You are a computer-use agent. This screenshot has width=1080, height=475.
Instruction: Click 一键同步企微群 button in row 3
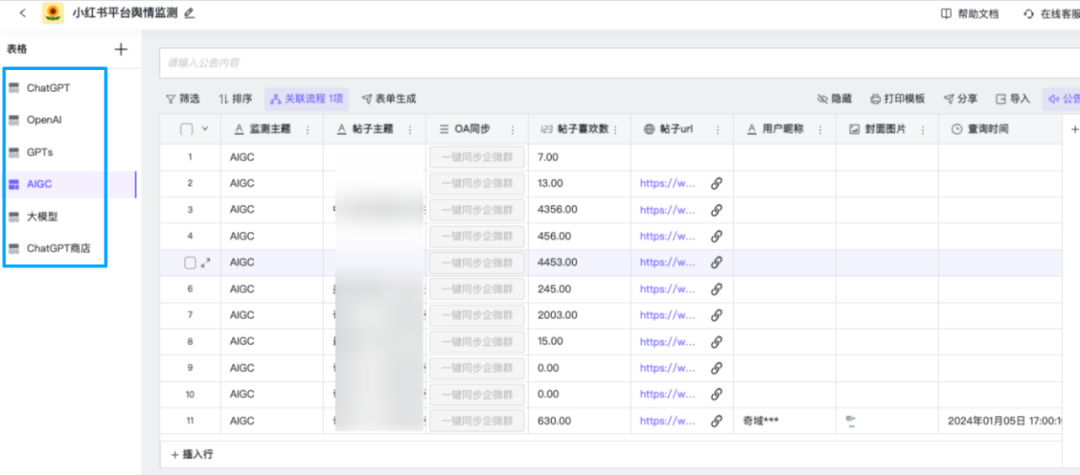pos(477,210)
